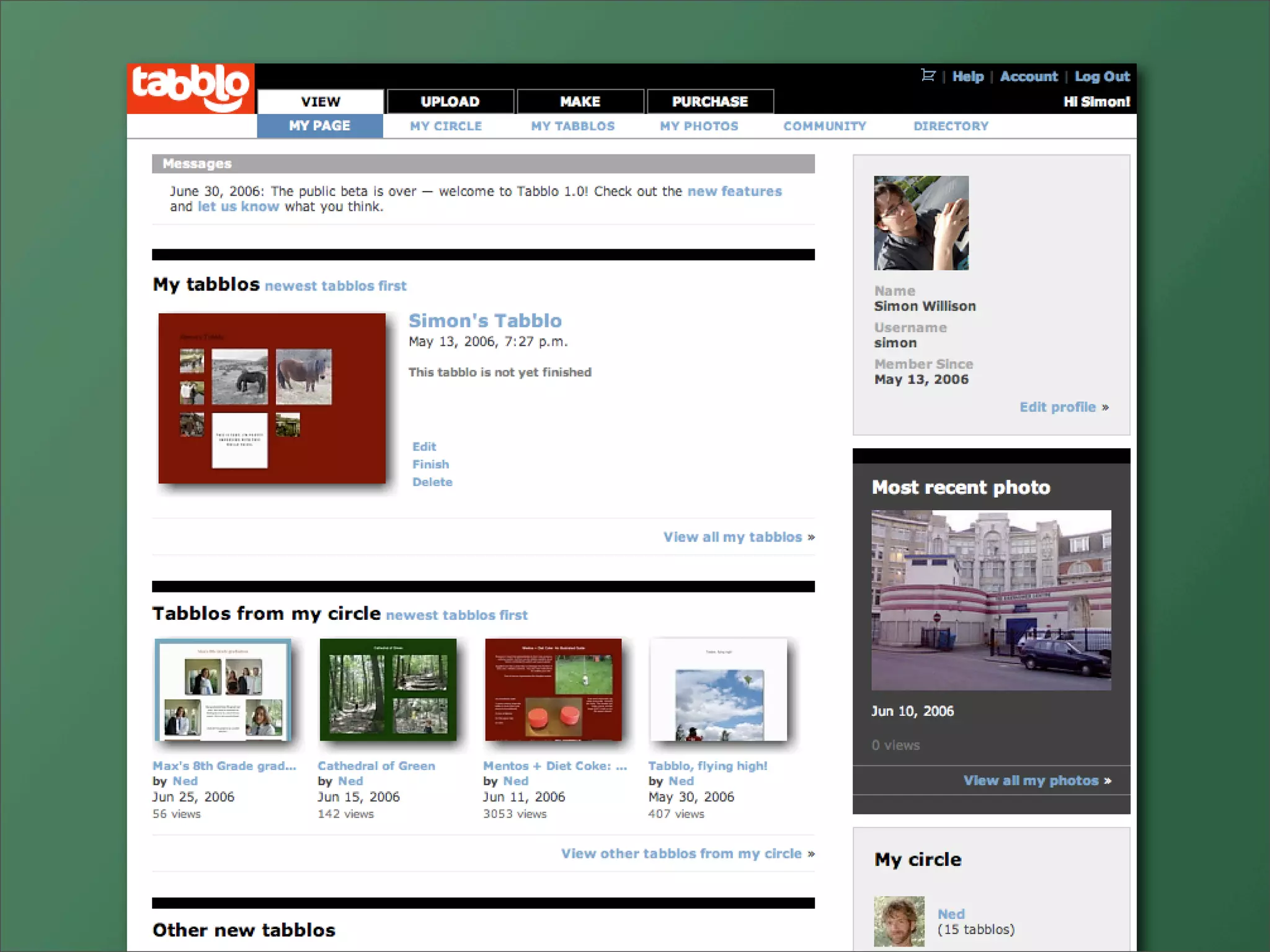Screen dimensions: 1270x952
Task: Change My tabblos sort order link
Action: pyautogui.click(x=335, y=286)
